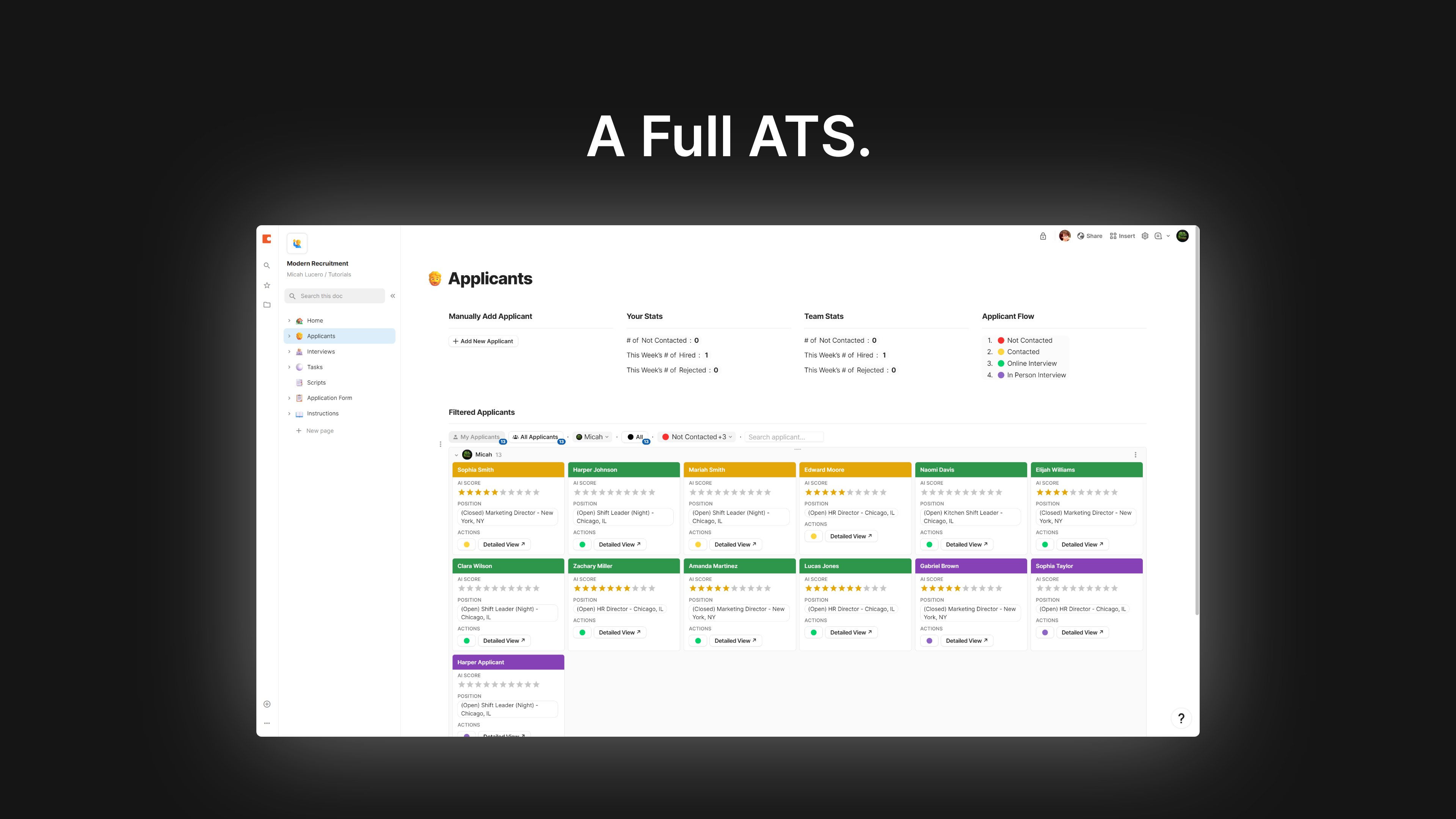The image size is (1456, 819).
Task: Open Detailed View for Edward Moore
Action: point(850,537)
